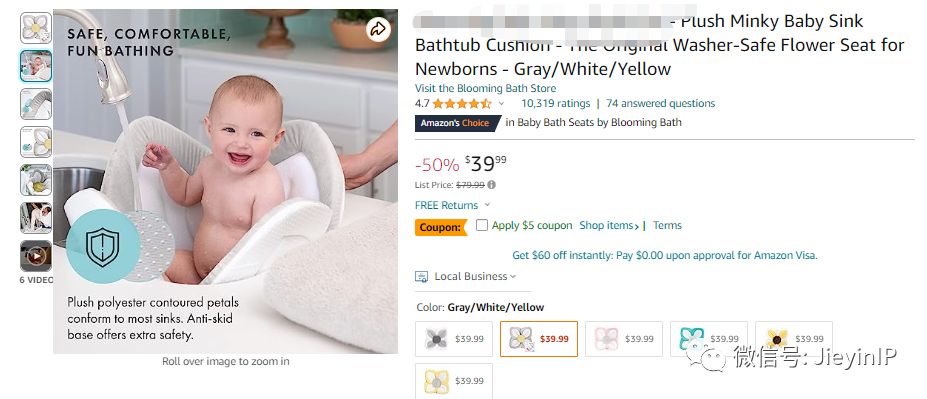Click the star rating icons
The width and height of the screenshot is (927, 399).
pos(462,104)
